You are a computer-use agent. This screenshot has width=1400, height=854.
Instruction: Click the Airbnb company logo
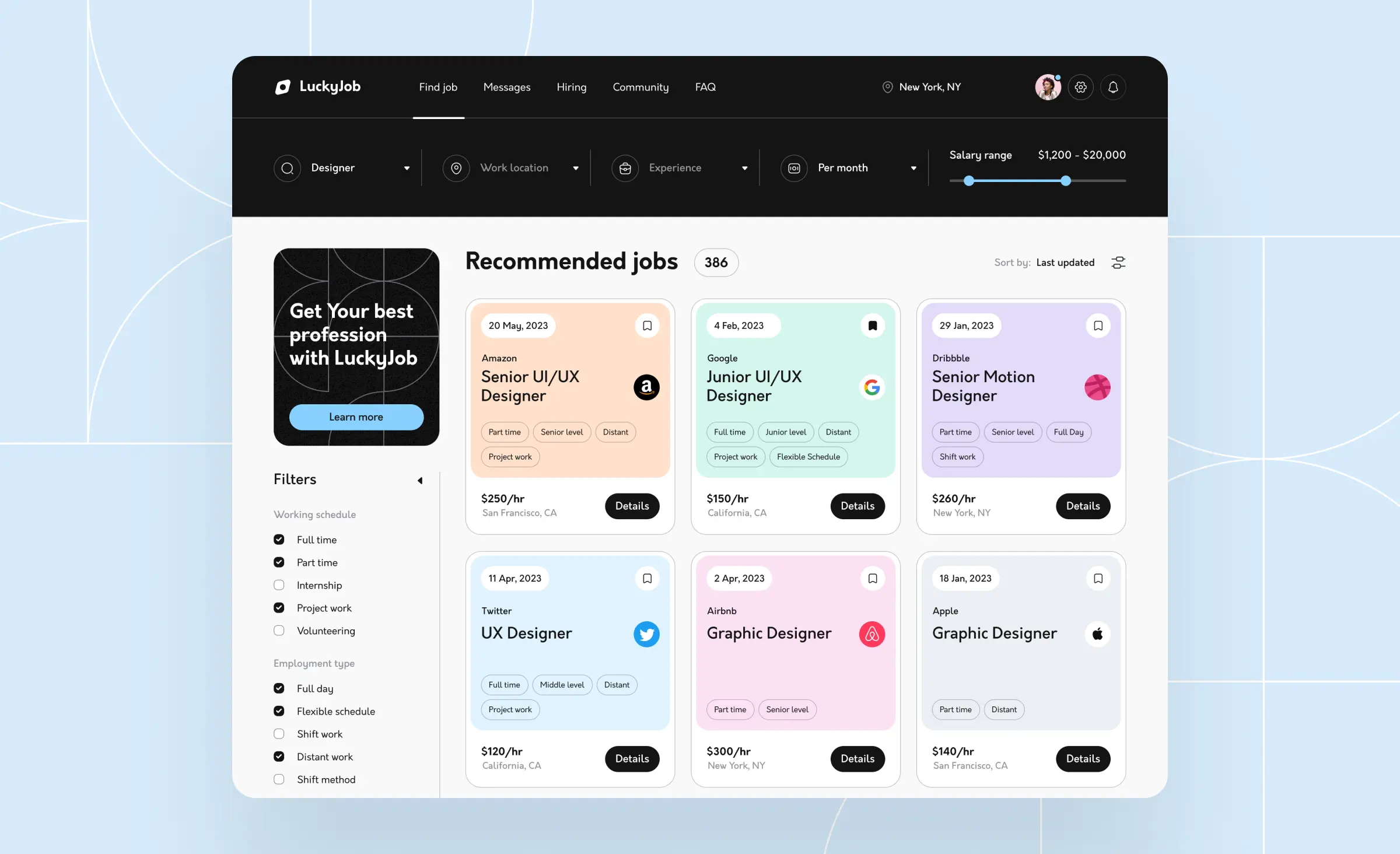872,634
